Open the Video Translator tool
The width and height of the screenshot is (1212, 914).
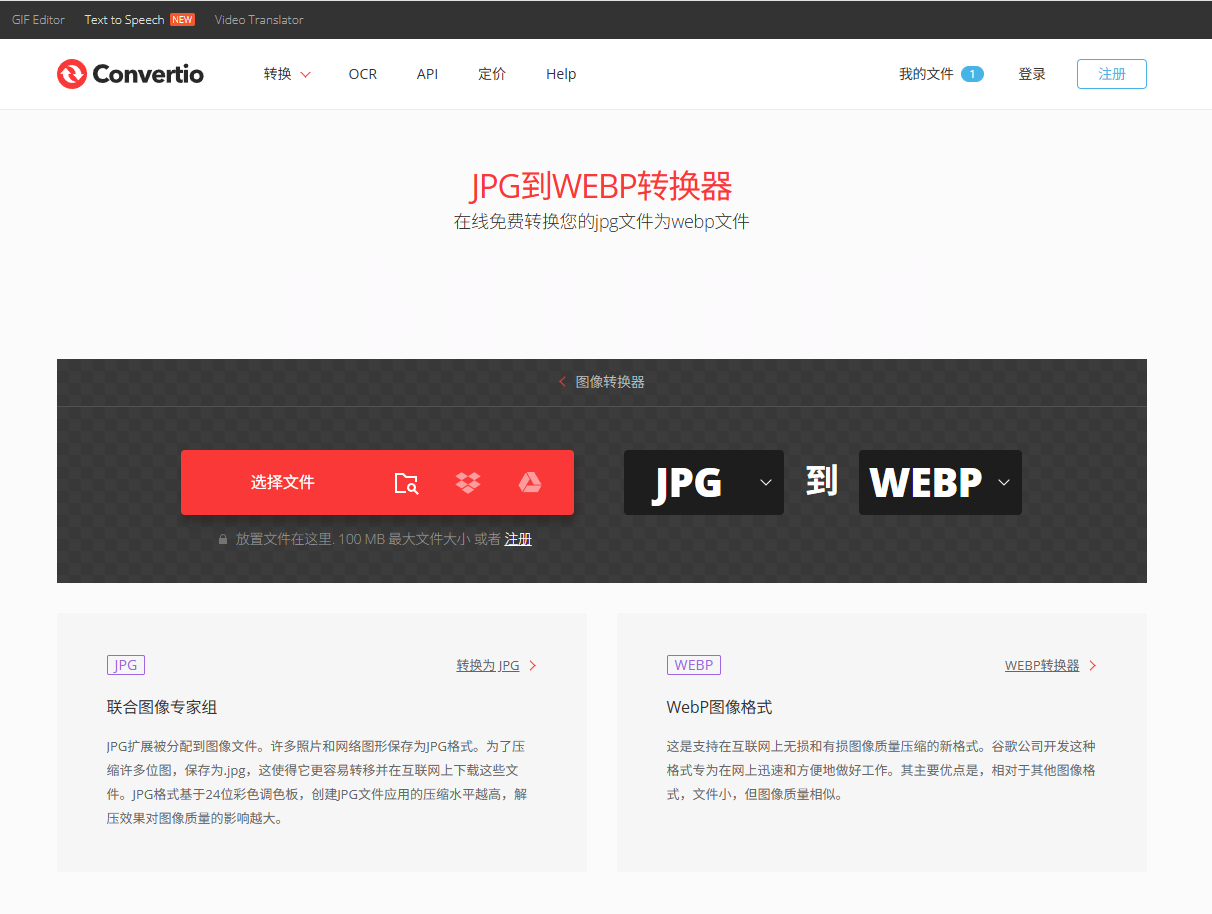[258, 18]
